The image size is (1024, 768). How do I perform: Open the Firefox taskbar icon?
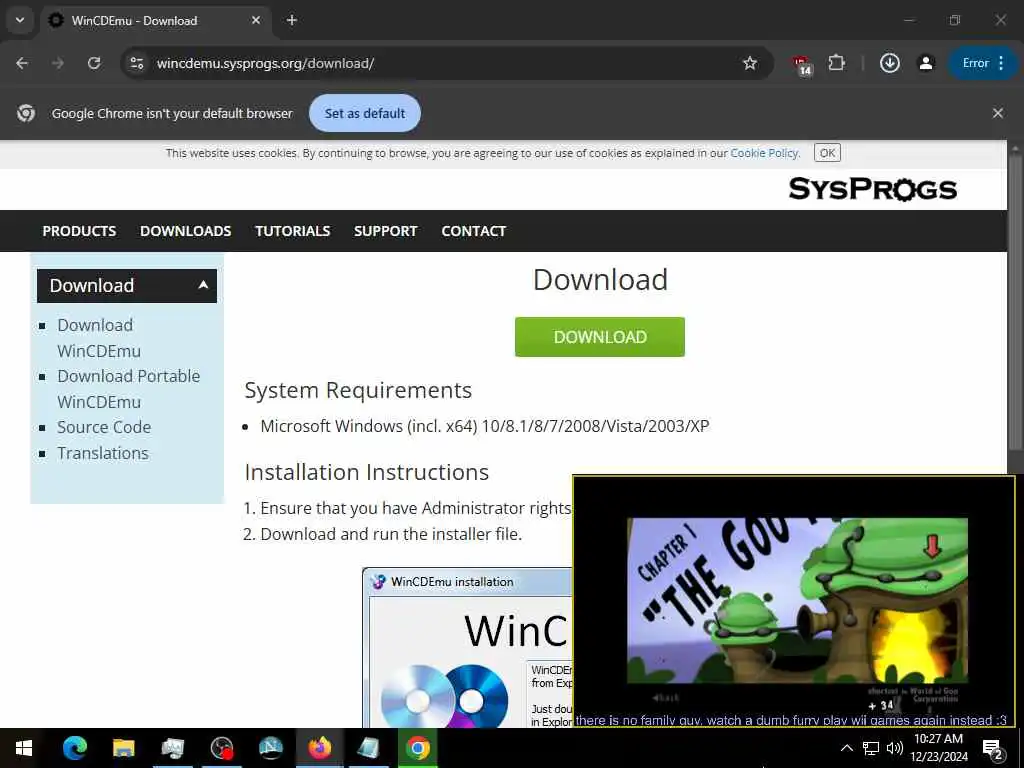pyautogui.click(x=319, y=748)
